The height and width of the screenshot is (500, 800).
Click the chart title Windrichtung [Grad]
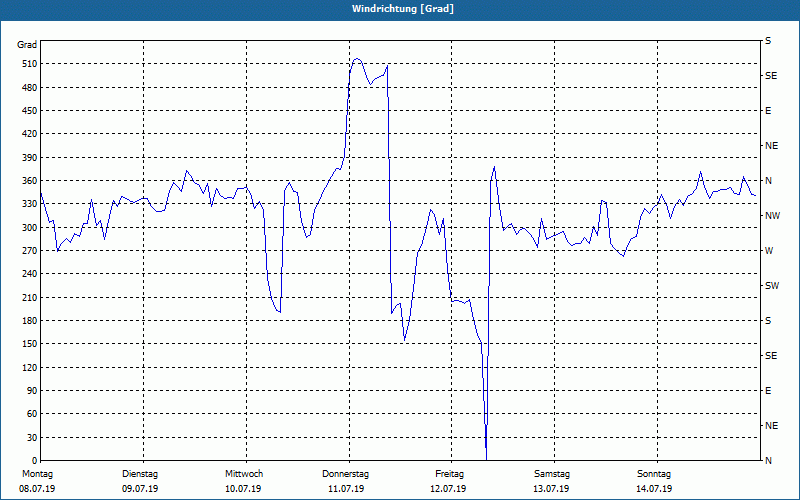(403, 9)
